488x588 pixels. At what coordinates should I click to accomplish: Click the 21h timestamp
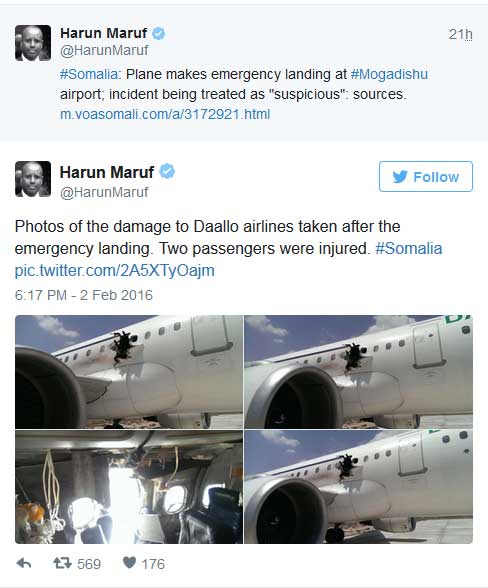(x=461, y=34)
